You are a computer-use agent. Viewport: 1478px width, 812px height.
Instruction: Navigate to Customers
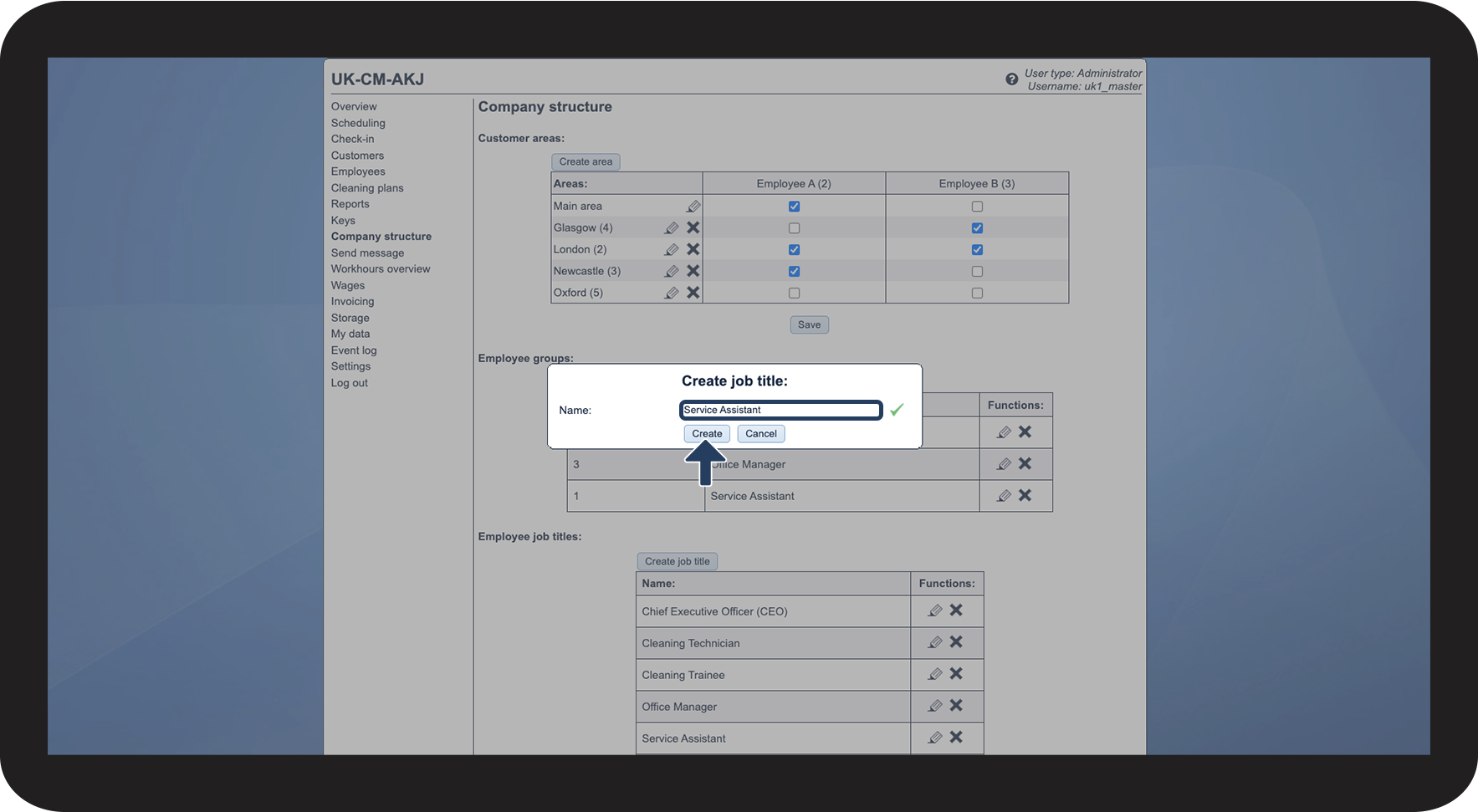(x=357, y=156)
